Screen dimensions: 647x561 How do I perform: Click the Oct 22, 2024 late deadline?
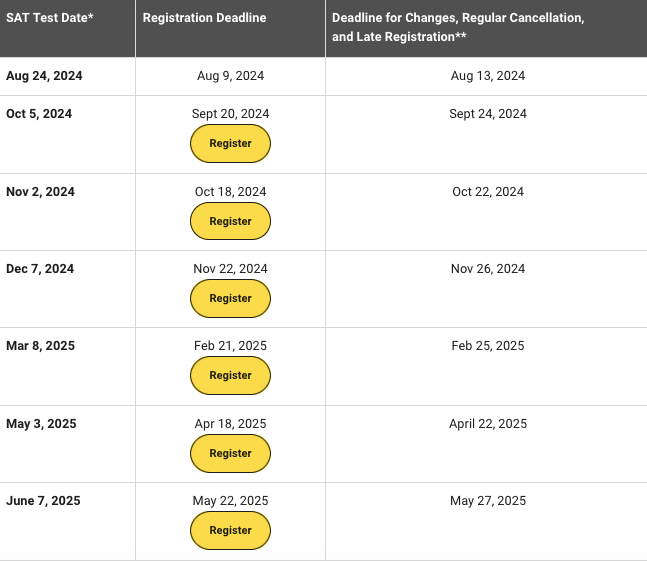click(x=487, y=192)
